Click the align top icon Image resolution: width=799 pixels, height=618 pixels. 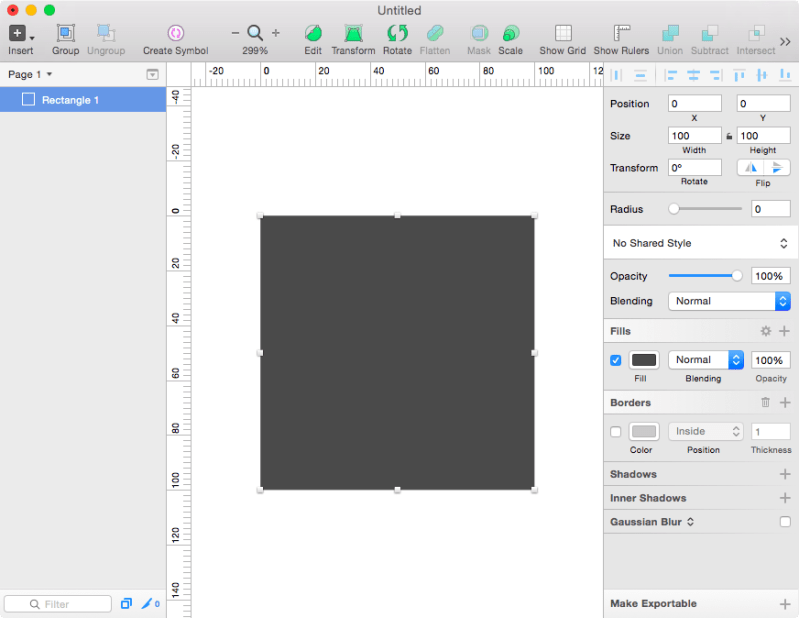coord(739,75)
